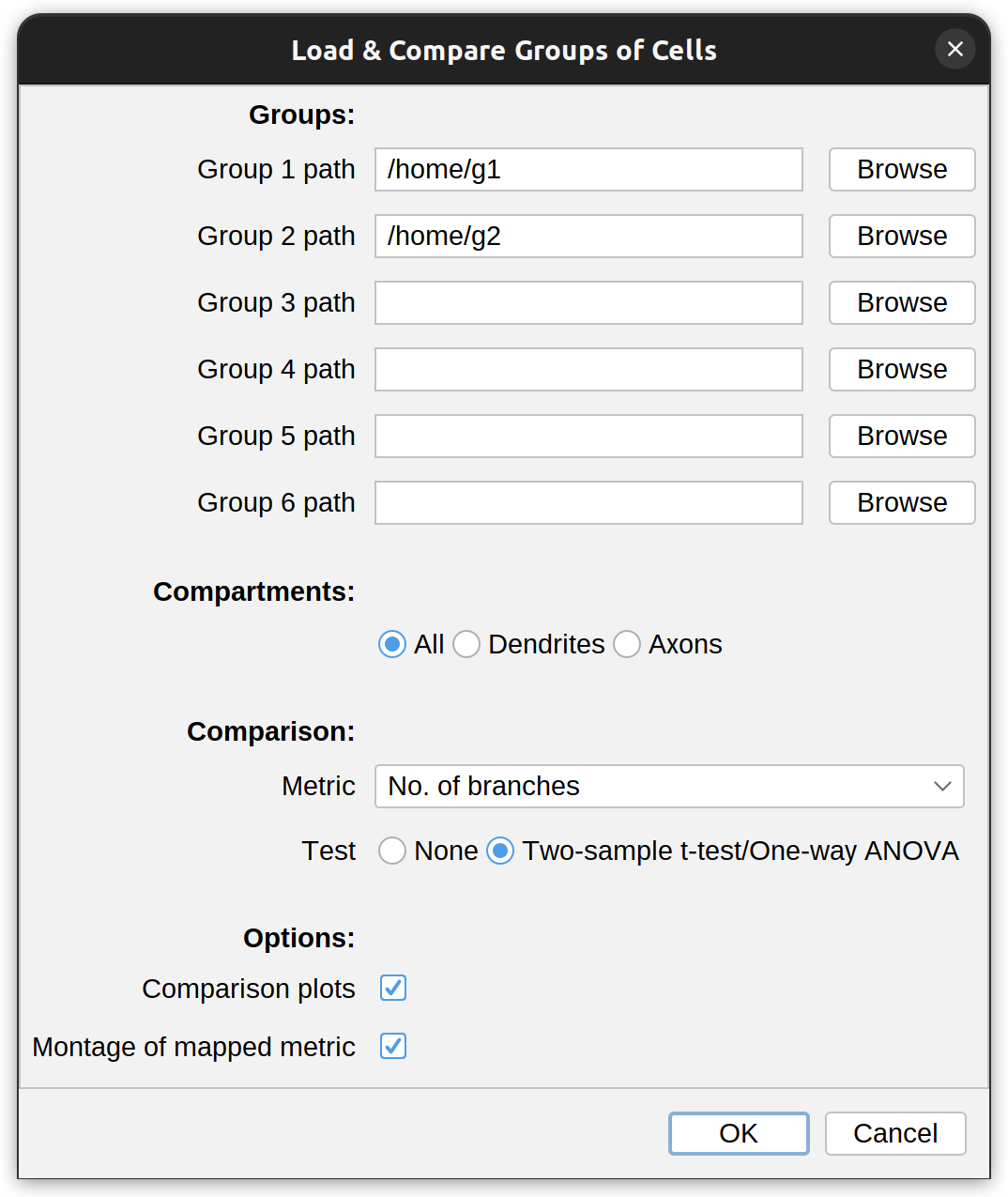Screen dimensions: 1008x1197
Task: Select the Group 5 path input
Action: click(588, 436)
